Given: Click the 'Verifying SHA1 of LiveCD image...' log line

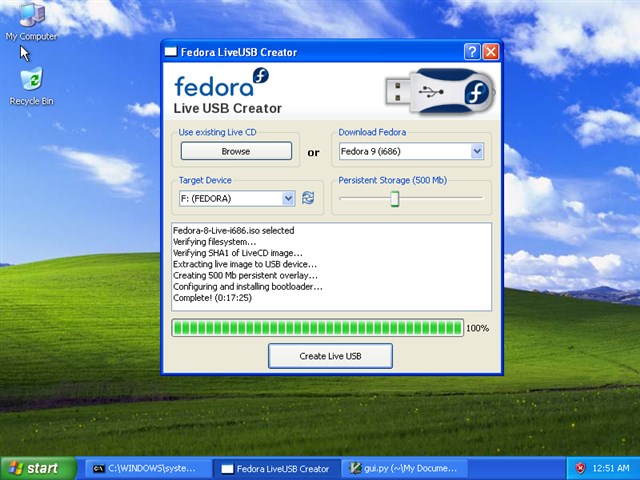Looking at the screenshot, I should 238,253.
